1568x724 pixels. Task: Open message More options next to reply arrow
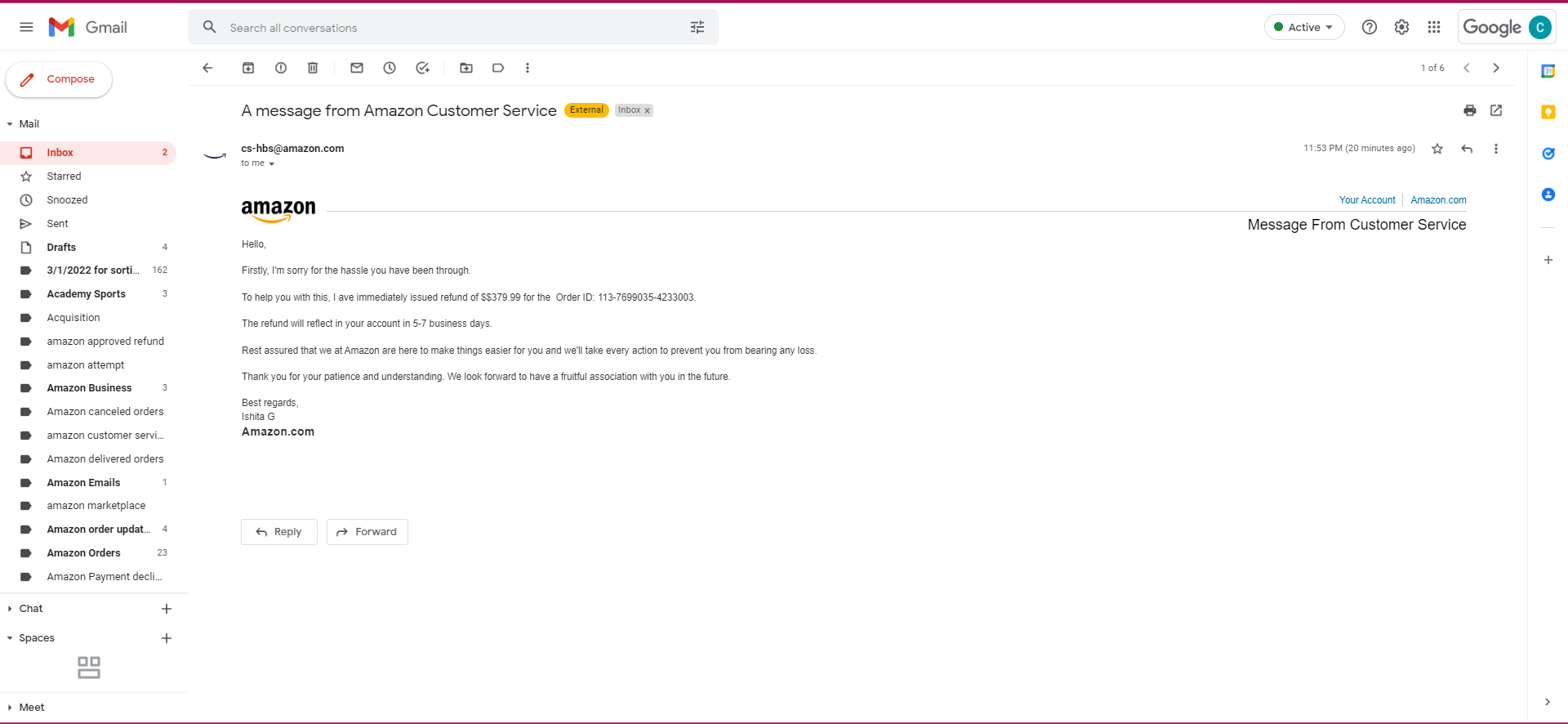click(1496, 149)
